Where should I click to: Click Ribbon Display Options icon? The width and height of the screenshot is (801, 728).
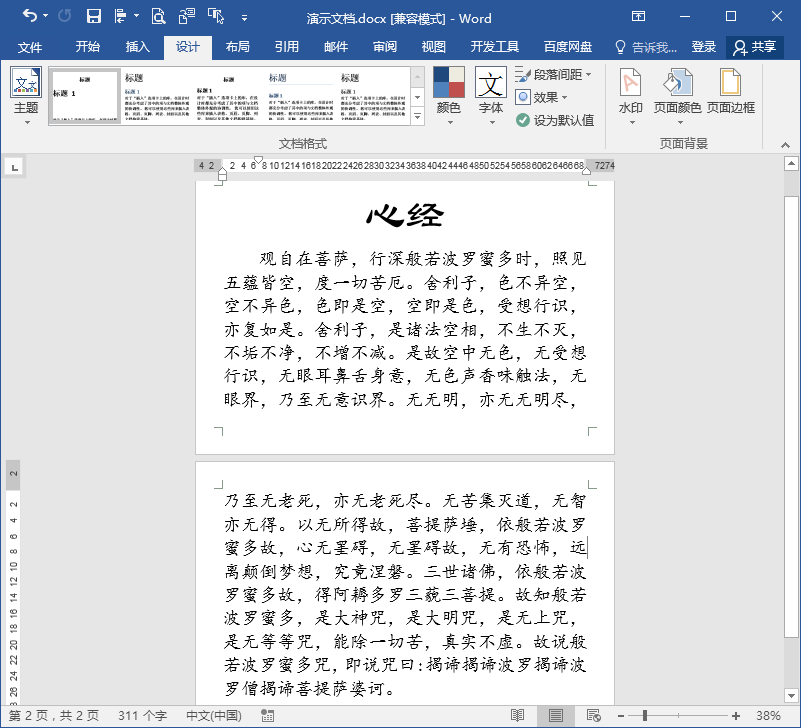tap(638, 16)
